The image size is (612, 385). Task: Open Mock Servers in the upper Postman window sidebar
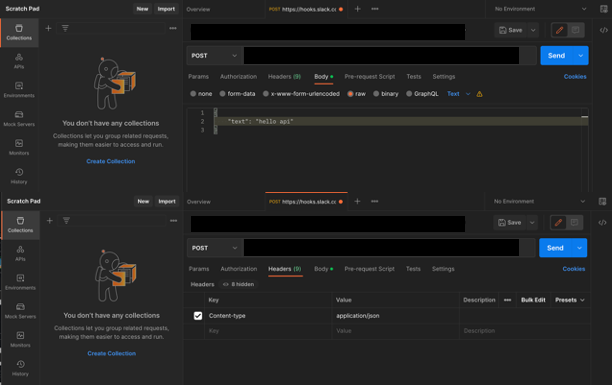click(x=19, y=119)
